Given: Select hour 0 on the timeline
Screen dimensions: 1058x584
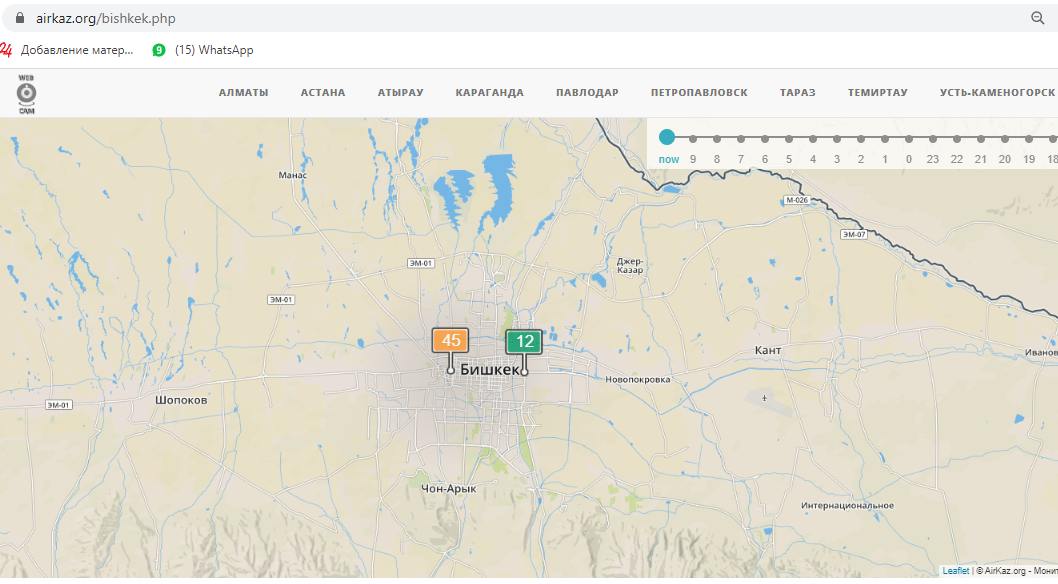Looking at the screenshot, I should tap(908, 139).
